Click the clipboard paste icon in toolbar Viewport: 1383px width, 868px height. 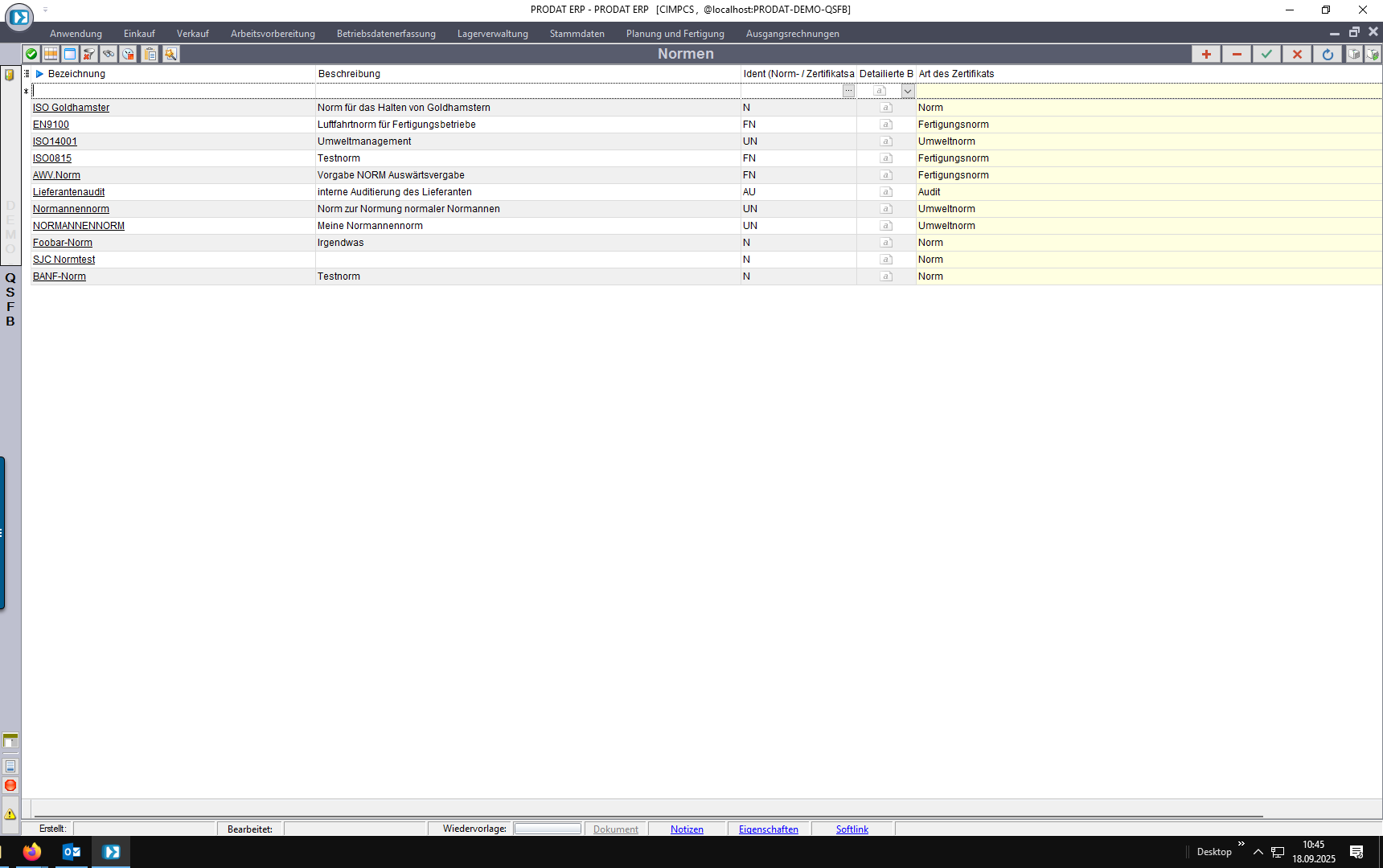(150, 54)
